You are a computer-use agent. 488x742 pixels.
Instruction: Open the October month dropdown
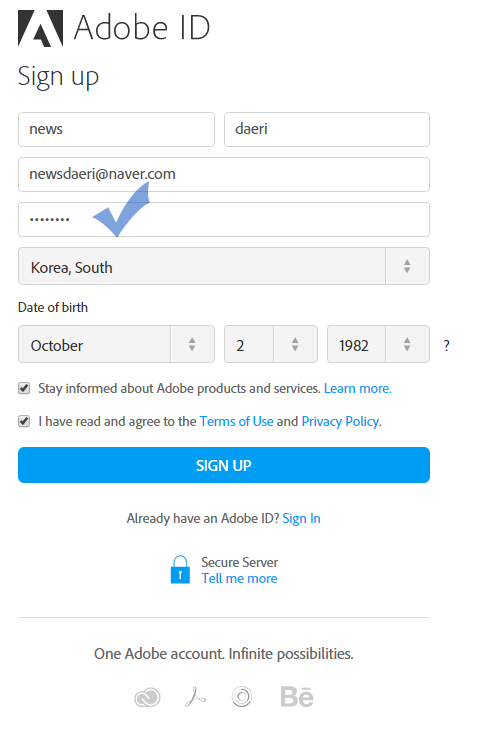click(x=116, y=344)
